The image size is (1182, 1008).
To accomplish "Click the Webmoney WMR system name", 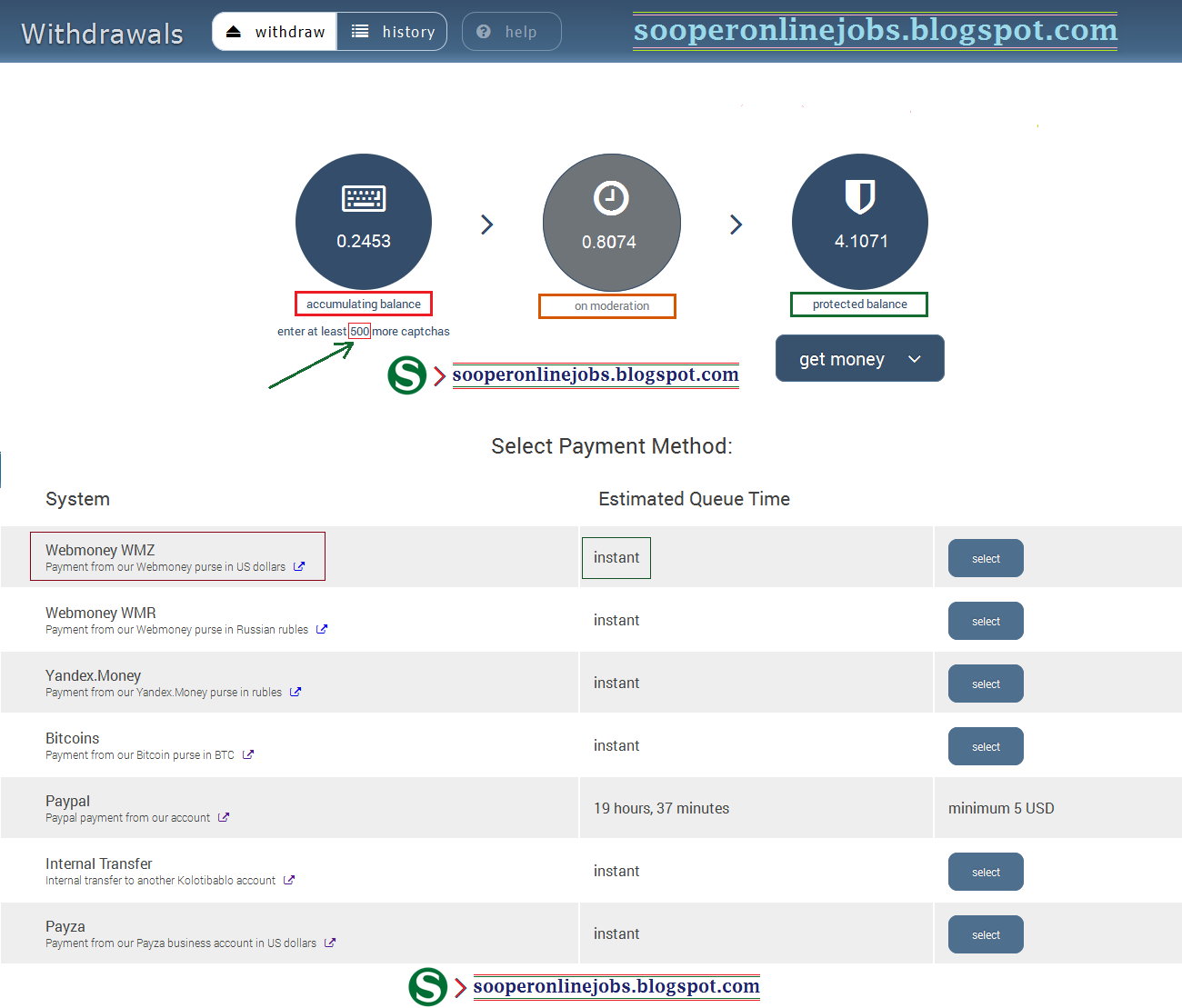I will tap(101, 613).
